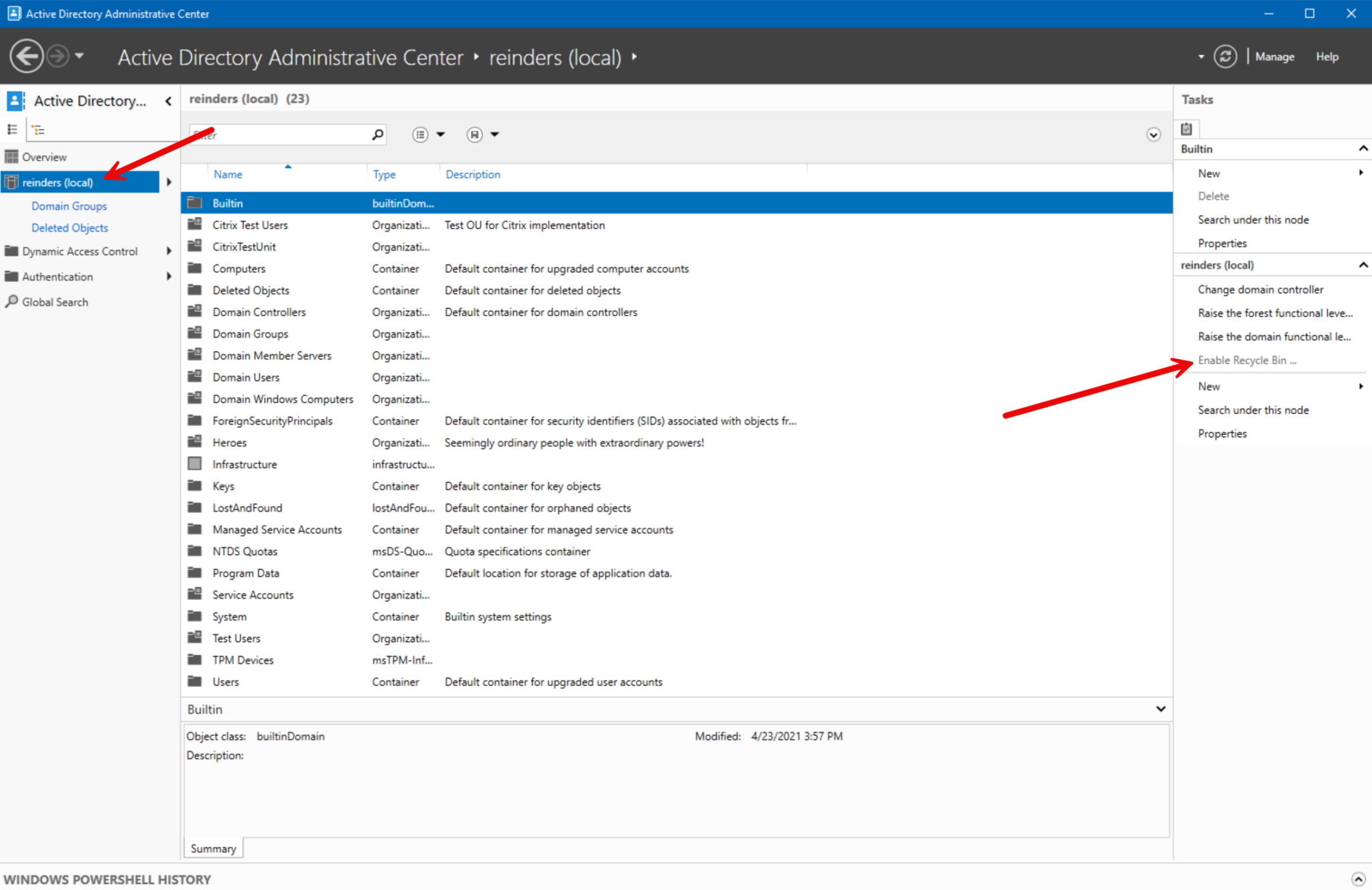Image resolution: width=1372 pixels, height=890 pixels.
Task: Select the list view icon above the navigation pane
Action: pyautogui.click(x=12, y=129)
